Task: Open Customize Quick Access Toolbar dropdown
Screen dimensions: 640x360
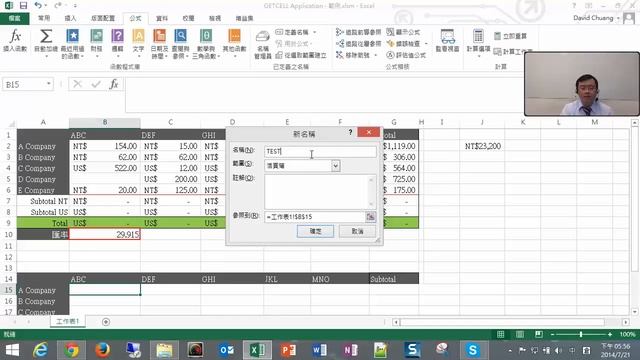Action: 76,6
